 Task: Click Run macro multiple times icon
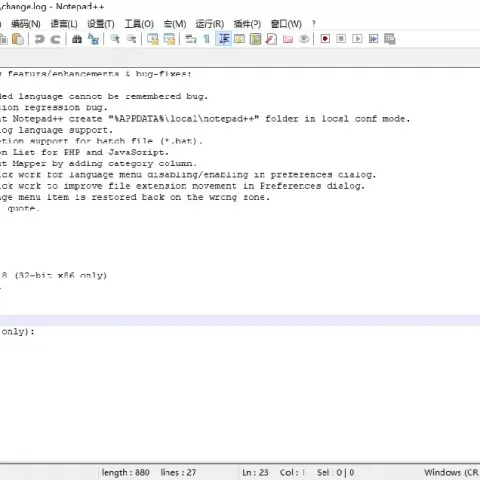373,39
